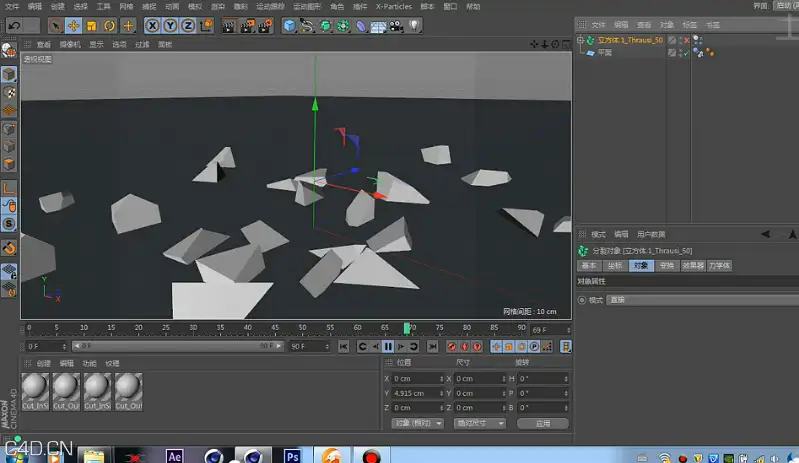Switch to the 力学体 attribute tab

[x=719, y=265]
